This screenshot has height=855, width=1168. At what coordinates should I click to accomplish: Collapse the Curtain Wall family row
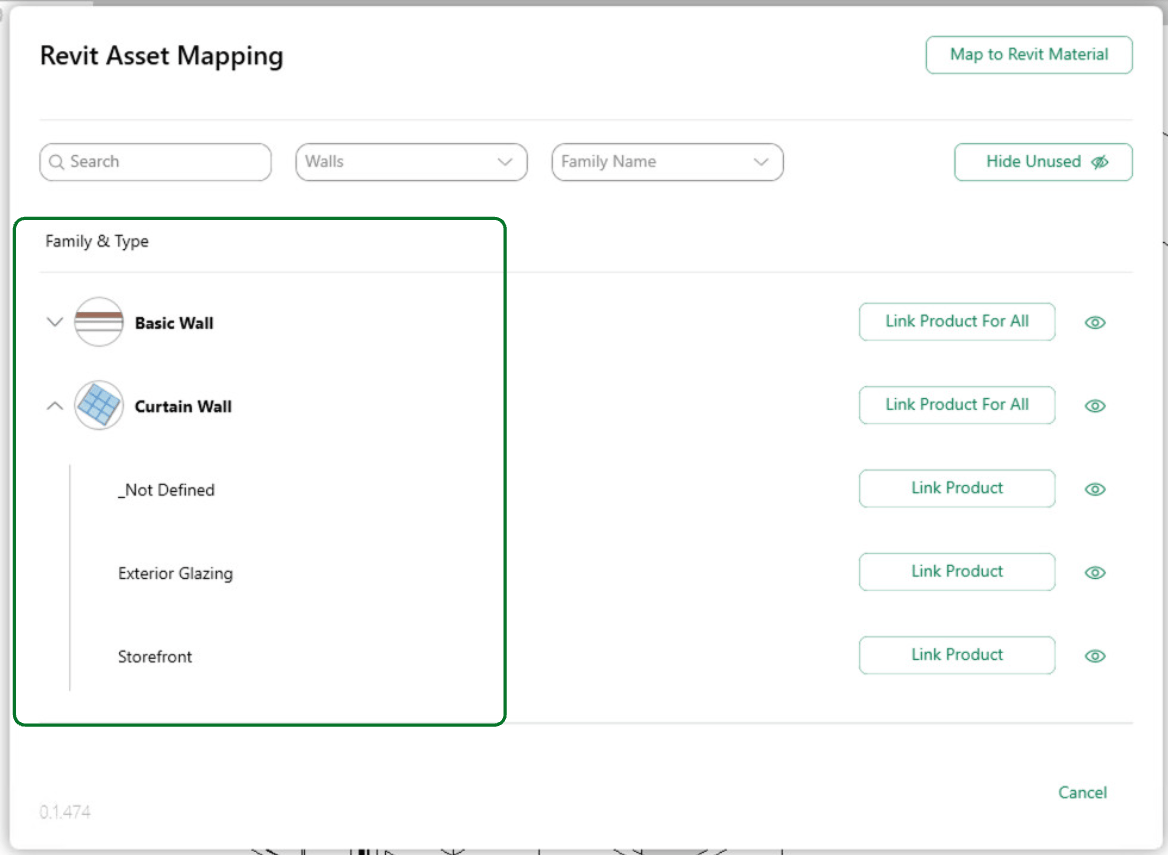click(x=54, y=406)
